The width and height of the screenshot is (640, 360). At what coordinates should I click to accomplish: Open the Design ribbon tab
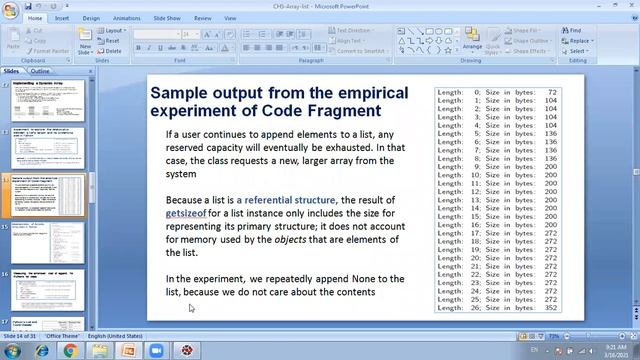tap(91, 18)
